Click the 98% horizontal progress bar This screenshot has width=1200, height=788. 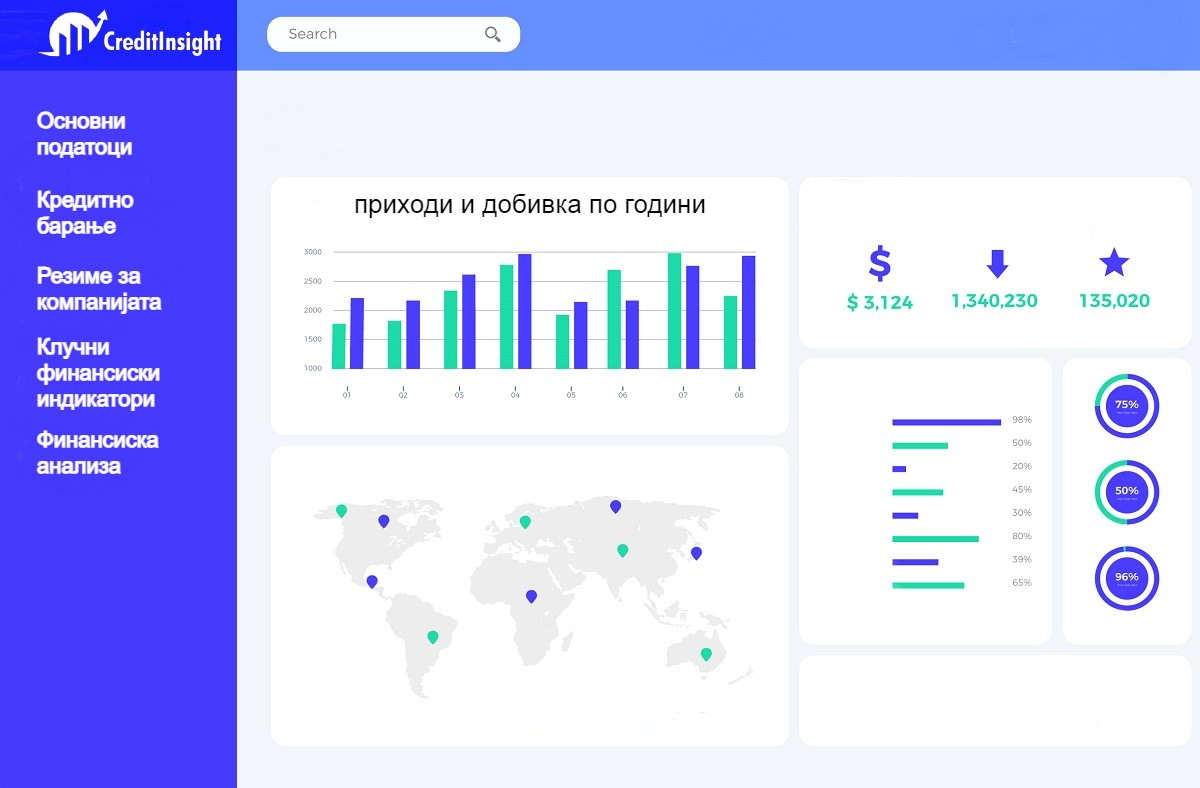point(946,422)
